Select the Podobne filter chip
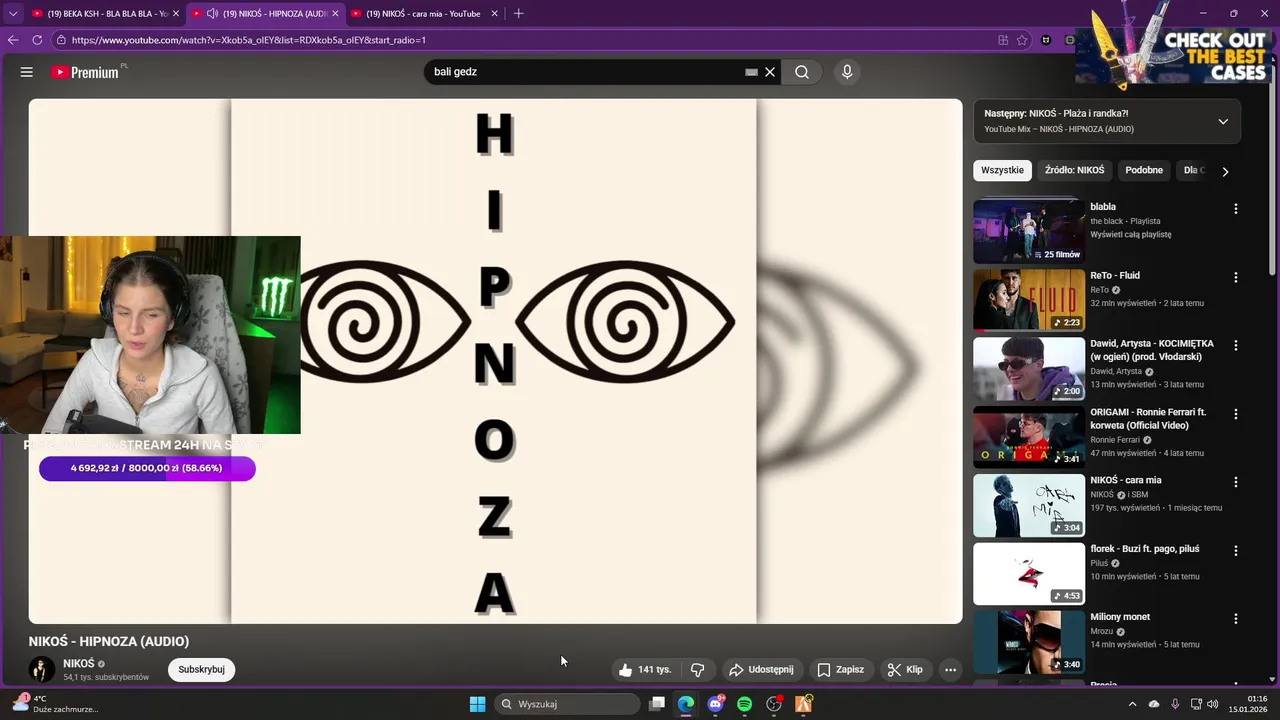The image size is (1280, 720). pos(1144,170)
